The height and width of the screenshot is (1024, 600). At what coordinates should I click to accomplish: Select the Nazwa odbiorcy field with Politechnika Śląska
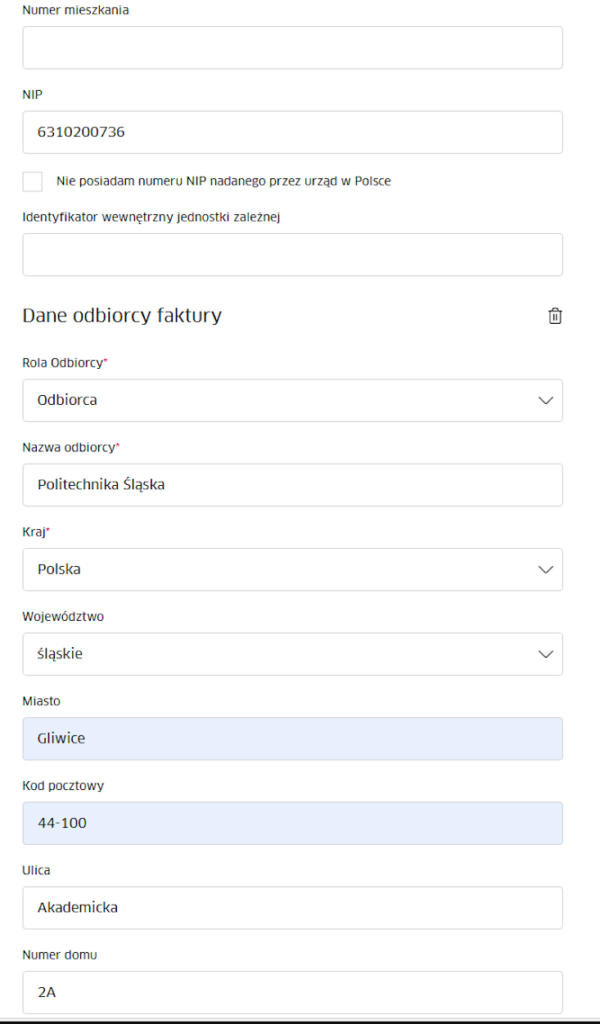pos(292,484)
